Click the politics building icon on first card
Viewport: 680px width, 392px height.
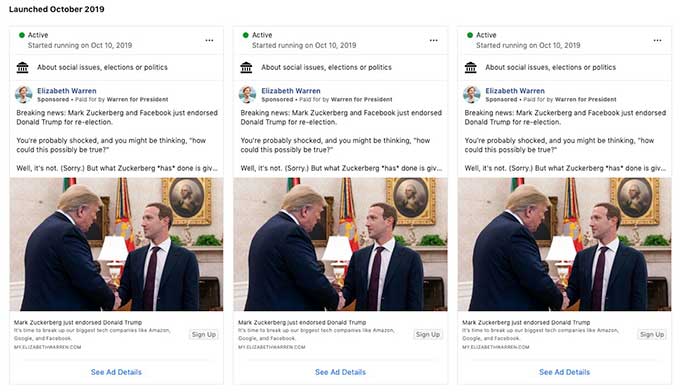point(23,68)
